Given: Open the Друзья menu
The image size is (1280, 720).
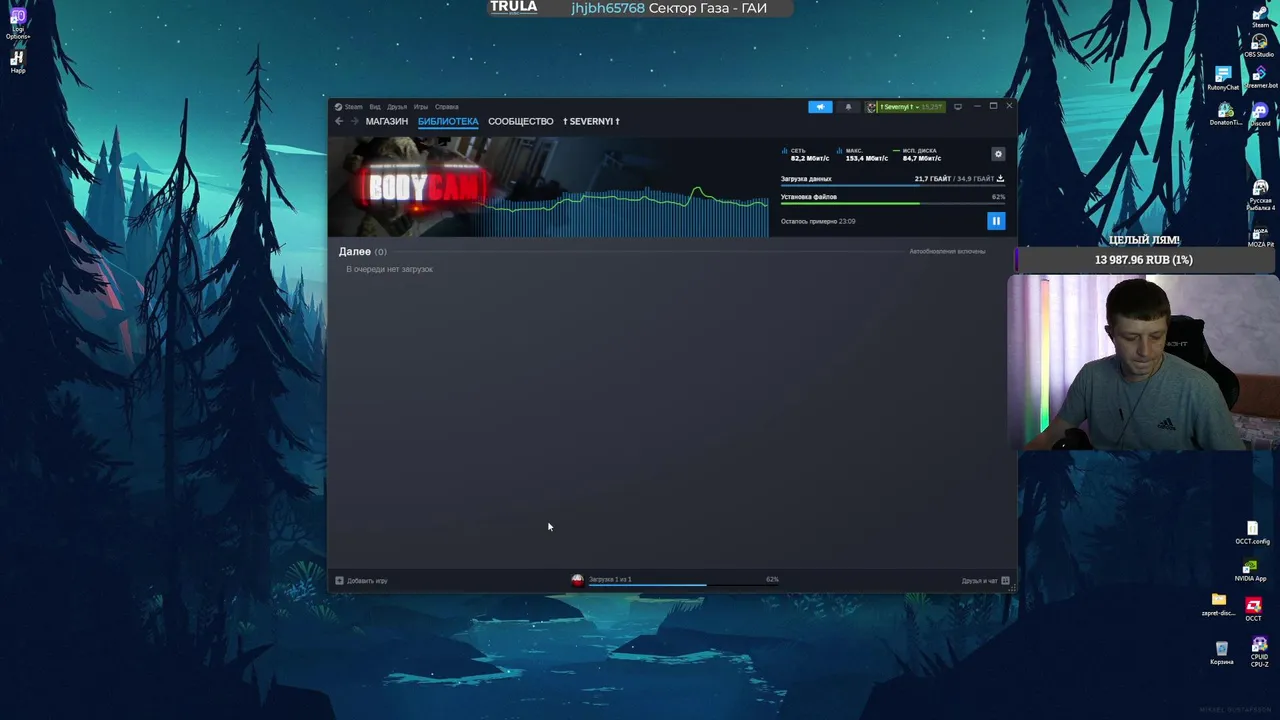Looking at the screenshot, I should pyautogui.click(x=397, y=107).
